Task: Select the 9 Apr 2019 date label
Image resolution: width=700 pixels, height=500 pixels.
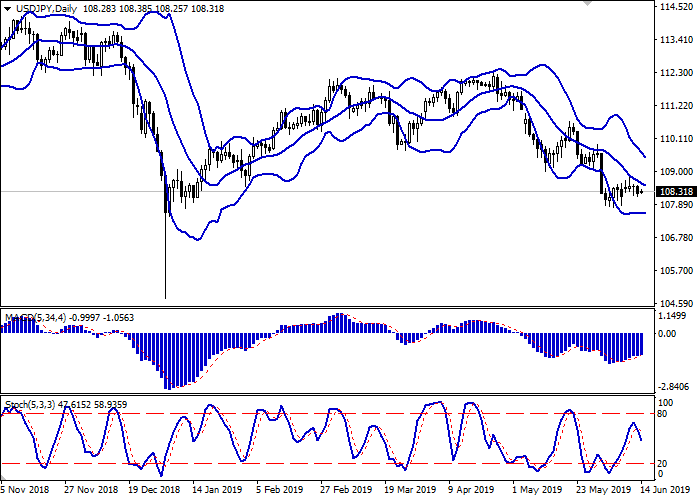Action: [x=469, y=491]
